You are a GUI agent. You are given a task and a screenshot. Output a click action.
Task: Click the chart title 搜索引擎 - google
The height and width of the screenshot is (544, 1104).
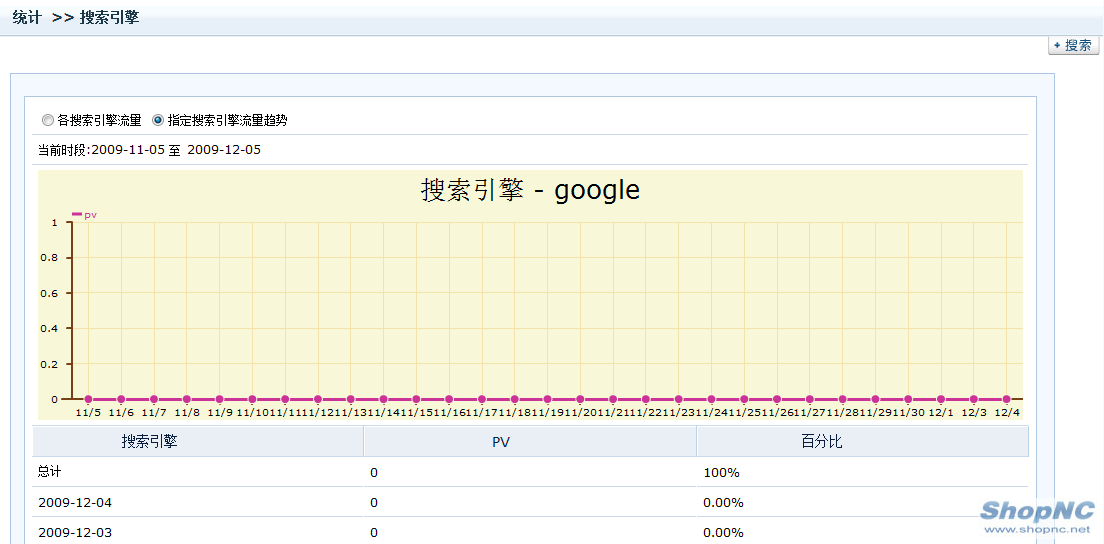[530, 190]
